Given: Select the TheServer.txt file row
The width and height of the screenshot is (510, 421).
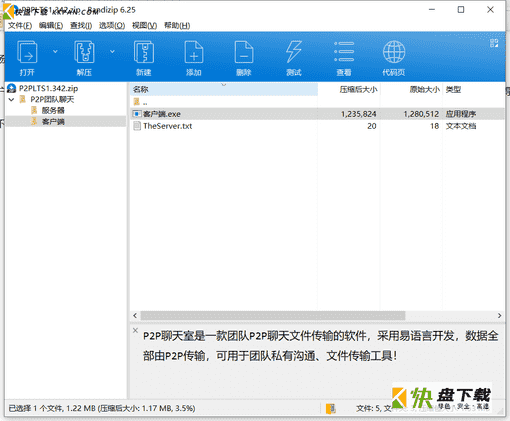Looking at the screenshot, I should [x=317, y=126].
